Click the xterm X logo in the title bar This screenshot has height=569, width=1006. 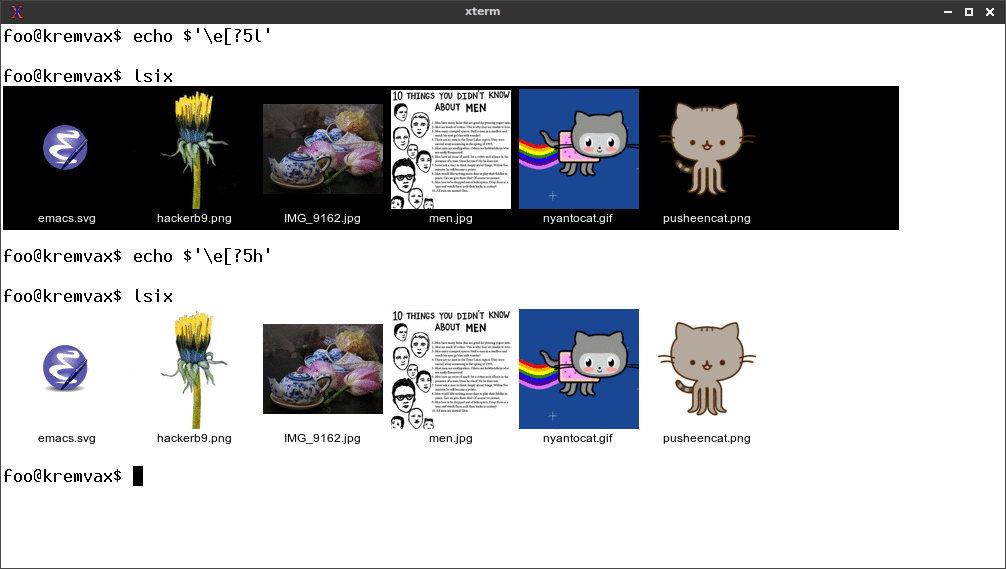17,12
